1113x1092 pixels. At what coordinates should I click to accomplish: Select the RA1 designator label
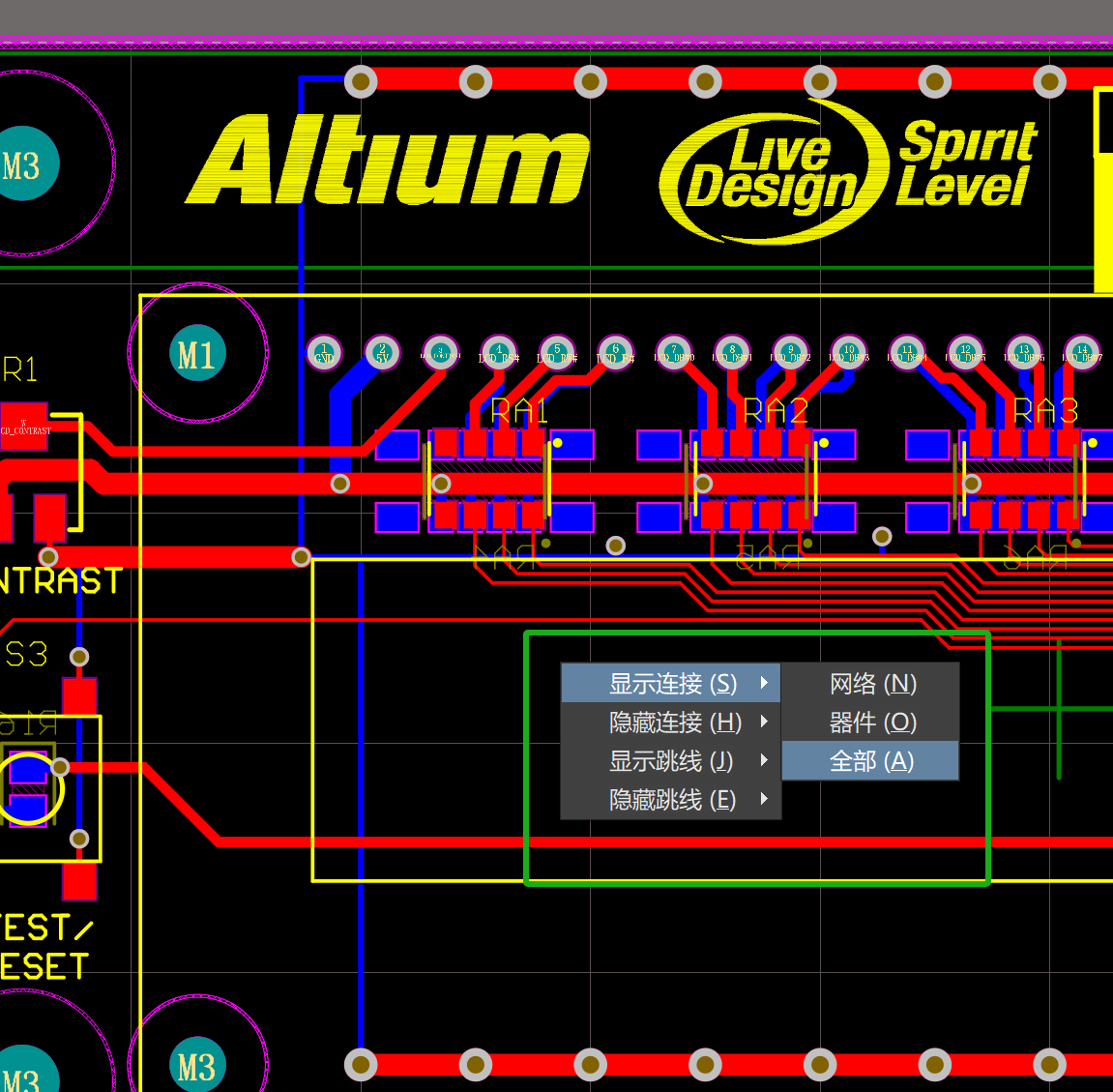519,412
